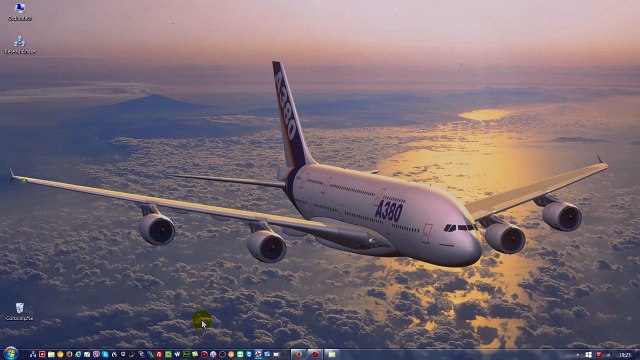Launch Skype from the Quick Launch
This screenshot has height=360, width=640.
click(x=105, y=355)
